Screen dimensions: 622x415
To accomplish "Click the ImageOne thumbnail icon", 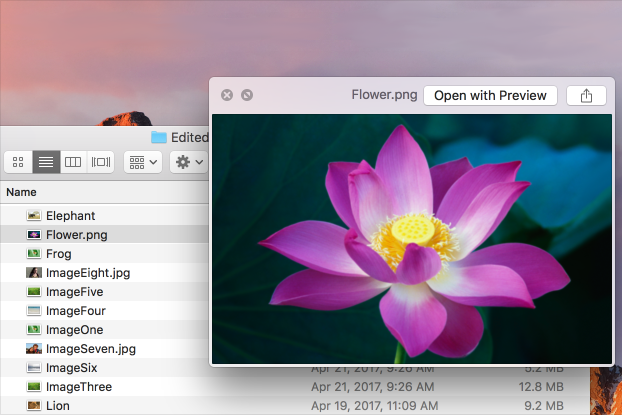I will (34, 329).
